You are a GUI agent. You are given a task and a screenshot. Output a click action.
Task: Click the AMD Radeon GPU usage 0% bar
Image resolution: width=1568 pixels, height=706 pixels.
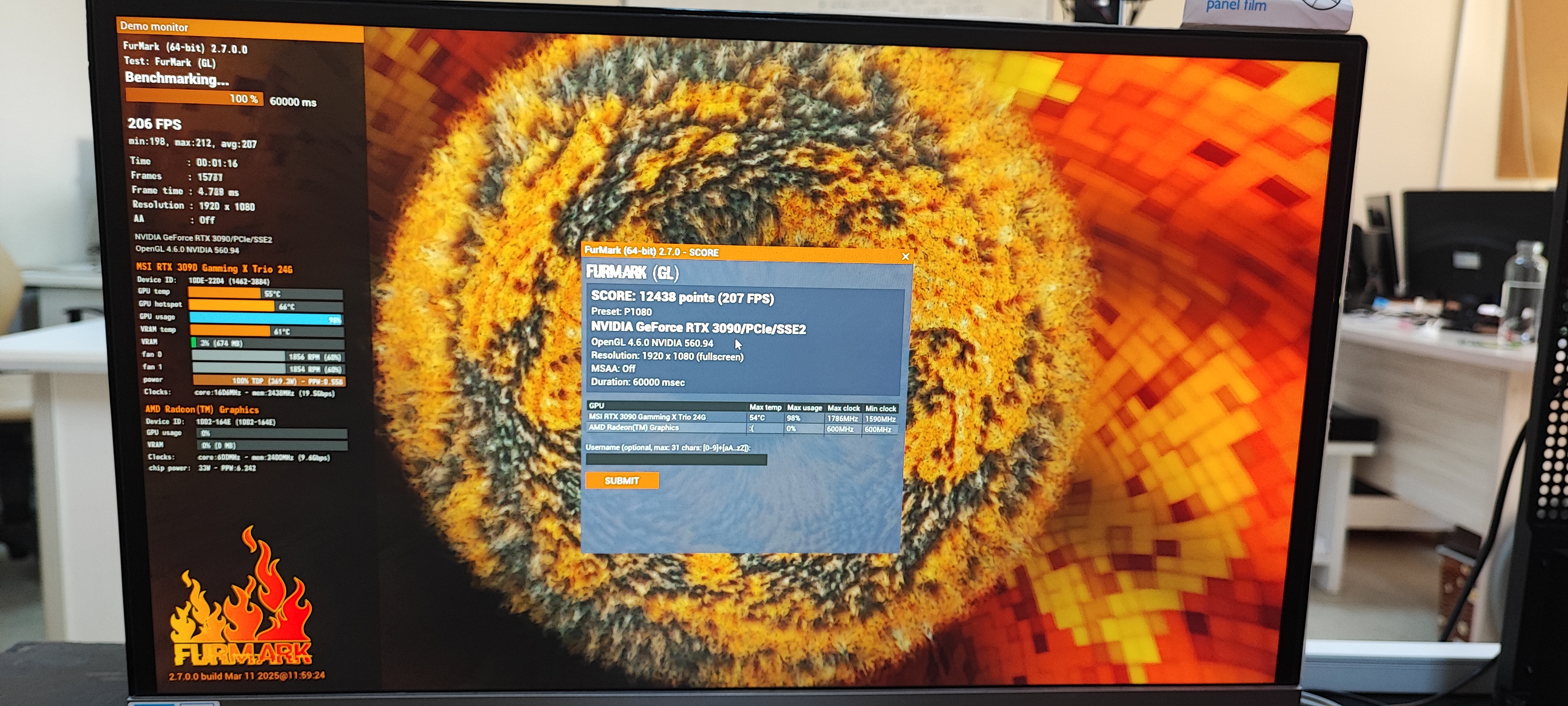click(272, 433)
